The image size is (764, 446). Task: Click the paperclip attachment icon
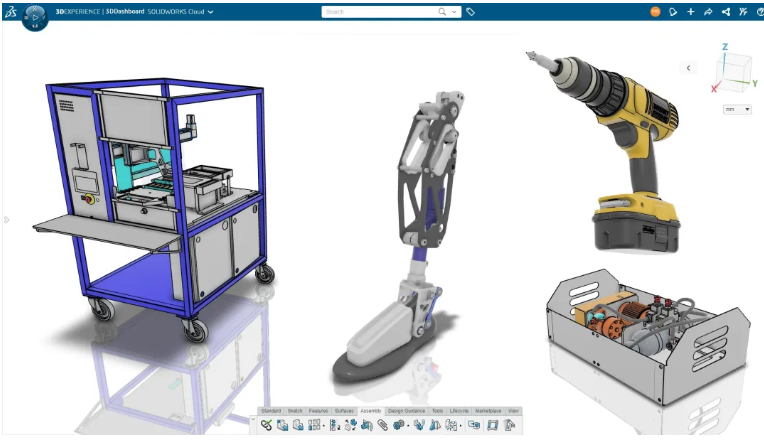(x=382, y=425)
